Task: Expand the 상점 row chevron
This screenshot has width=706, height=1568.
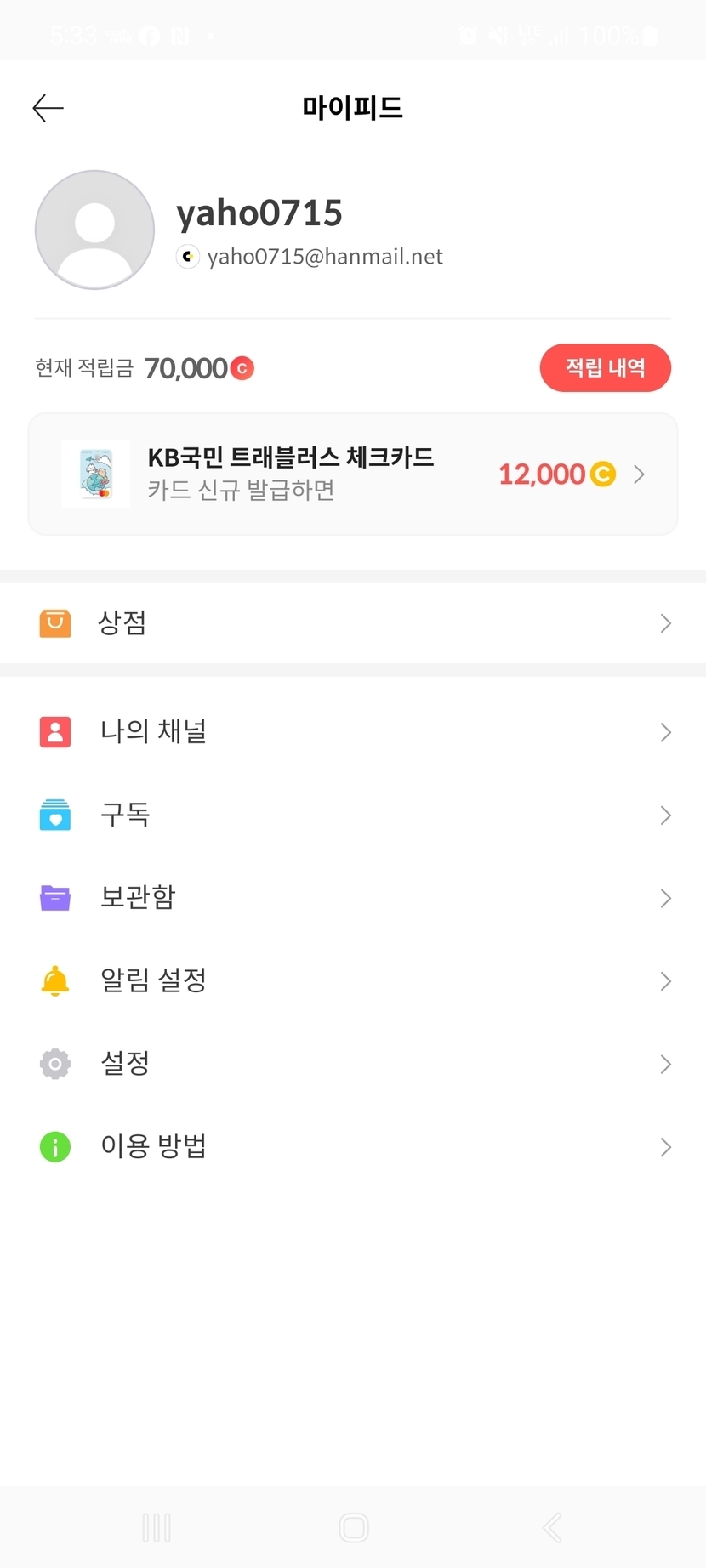Action: point(665,623)
